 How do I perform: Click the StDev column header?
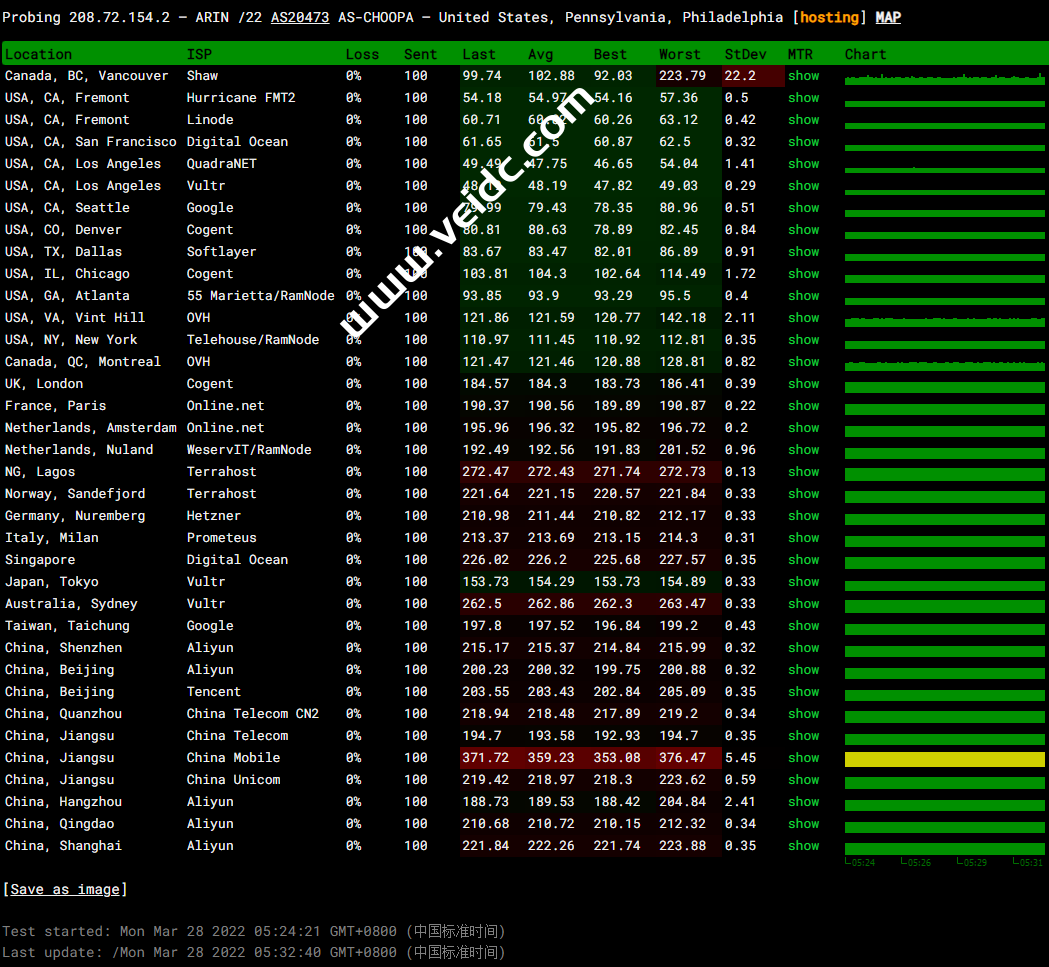(745, 54)
